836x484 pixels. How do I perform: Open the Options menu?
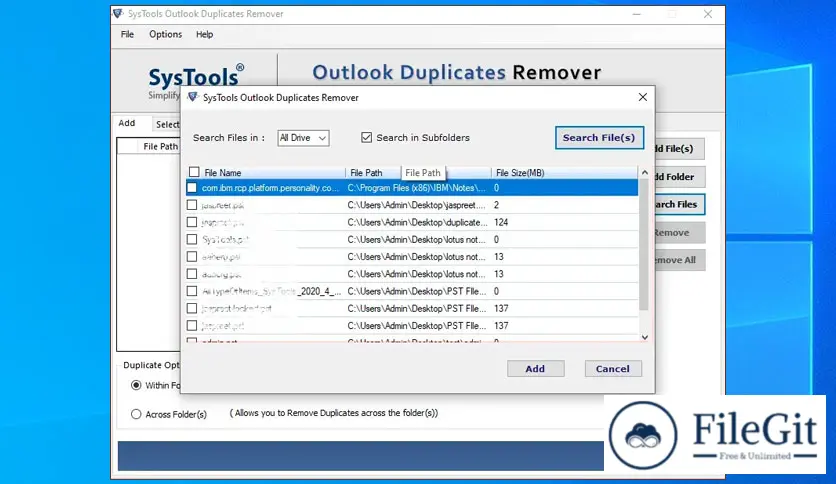pyautogui.click(x=165, y=34)
